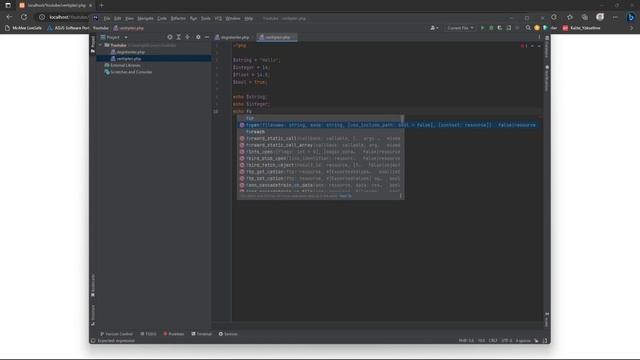Screen dimensions: 640x360
Task: Open Project panel gear options
Action: tap(198, 37)
